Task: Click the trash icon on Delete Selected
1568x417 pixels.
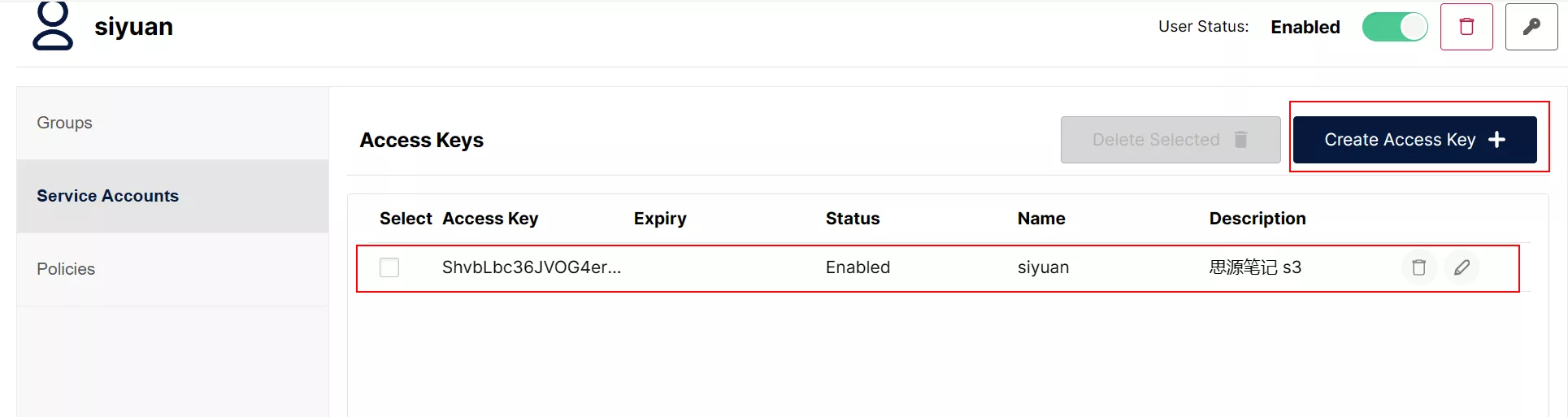Action: coord(1240,140)
